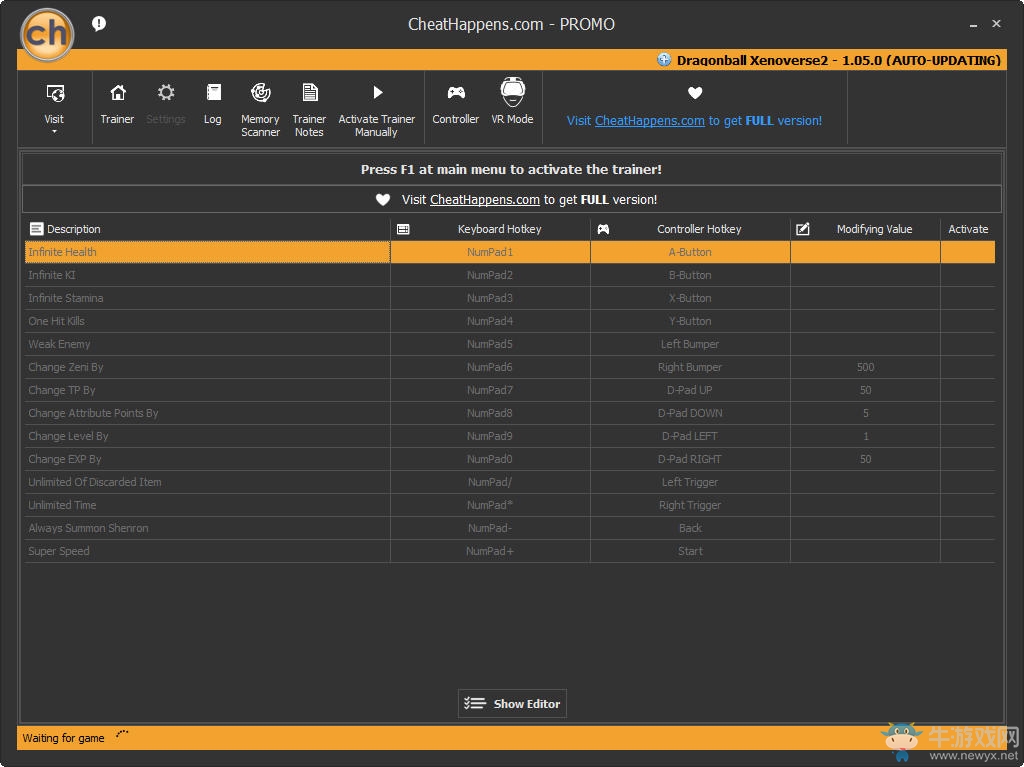Image resolution: width=1024 pixels, height=767 pixels.
Task: Click heart icon above full version link
Action: coord(695,93)
